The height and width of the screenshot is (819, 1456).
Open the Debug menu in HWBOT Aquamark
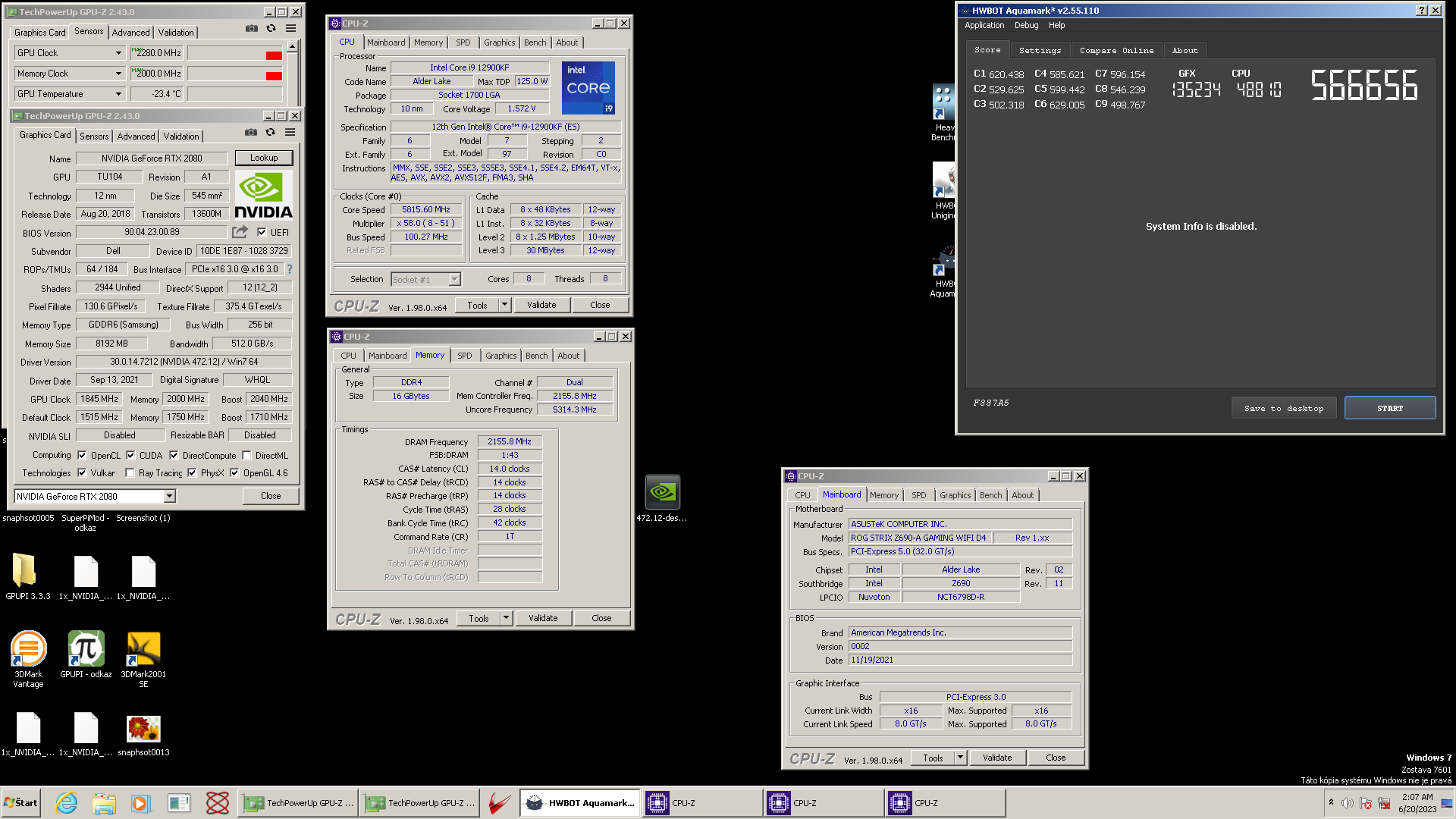click(1027, 25)
